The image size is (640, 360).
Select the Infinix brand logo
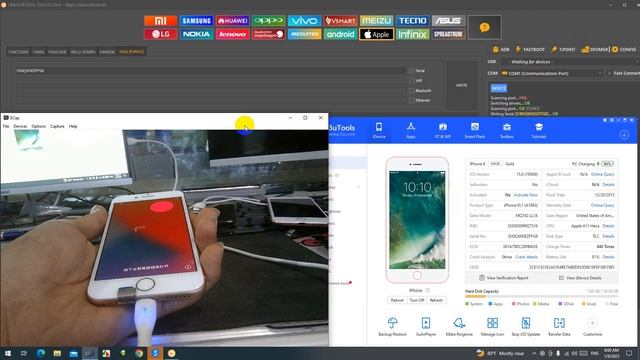tap(412, 34)
